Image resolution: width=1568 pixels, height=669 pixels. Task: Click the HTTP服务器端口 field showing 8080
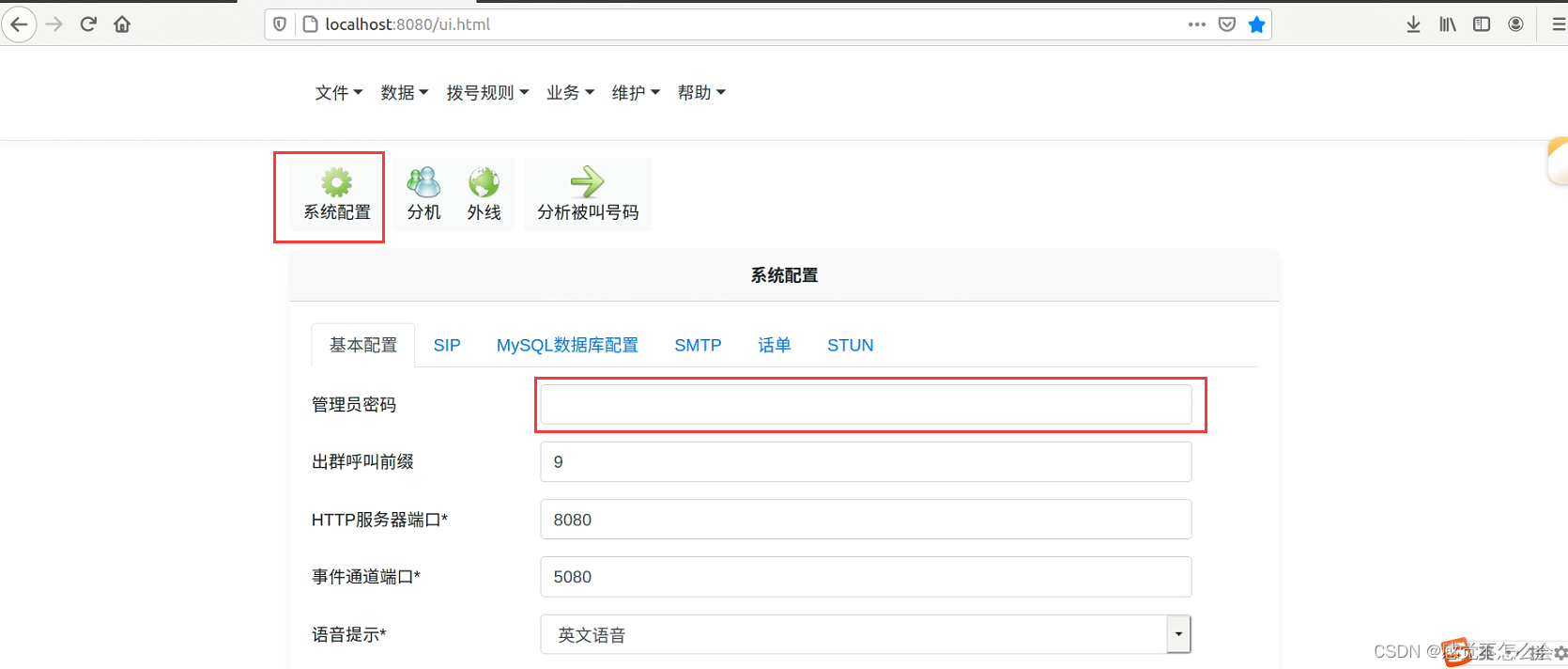click(x=866, y=520)
